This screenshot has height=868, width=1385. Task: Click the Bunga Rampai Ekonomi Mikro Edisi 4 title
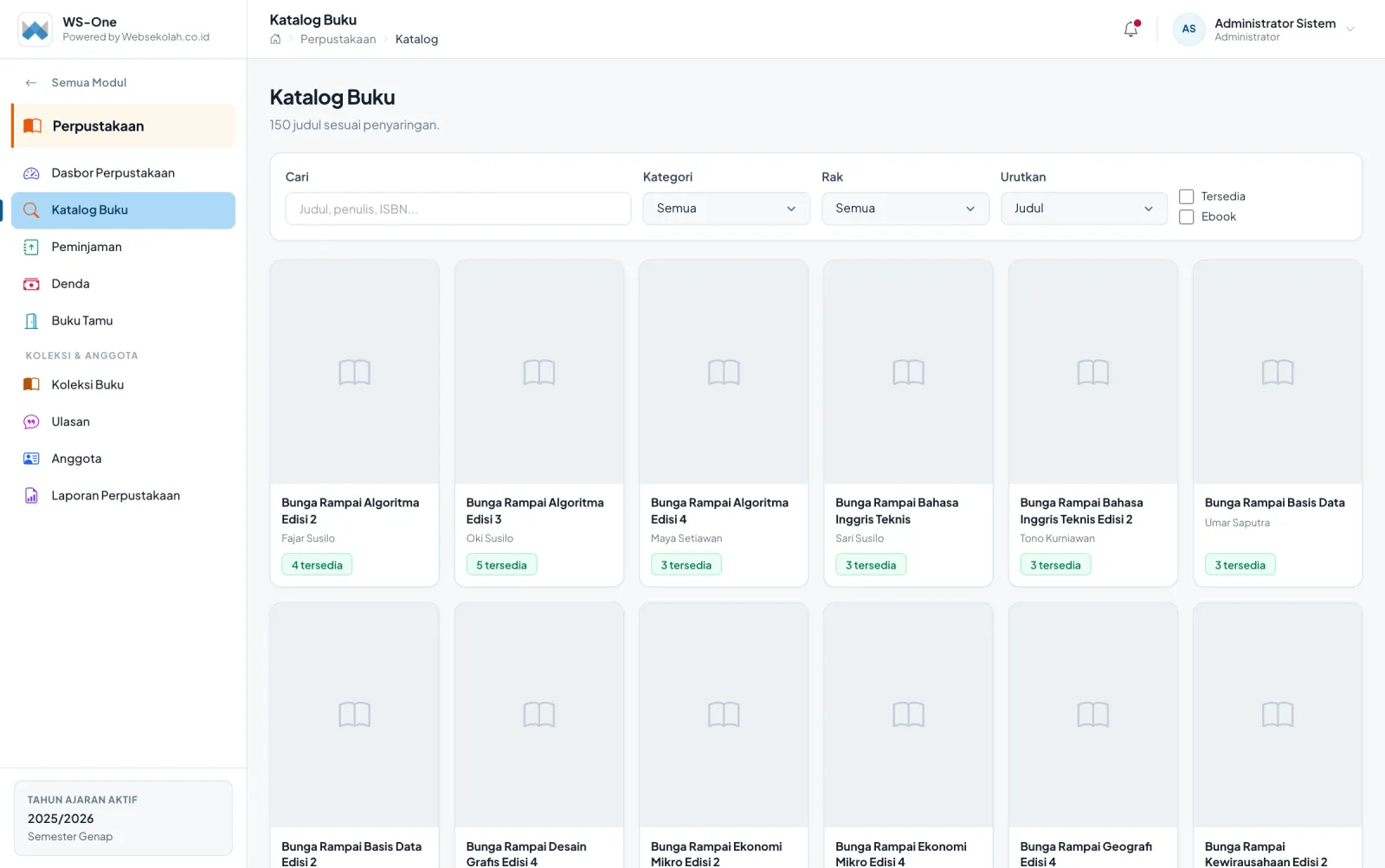901,854
